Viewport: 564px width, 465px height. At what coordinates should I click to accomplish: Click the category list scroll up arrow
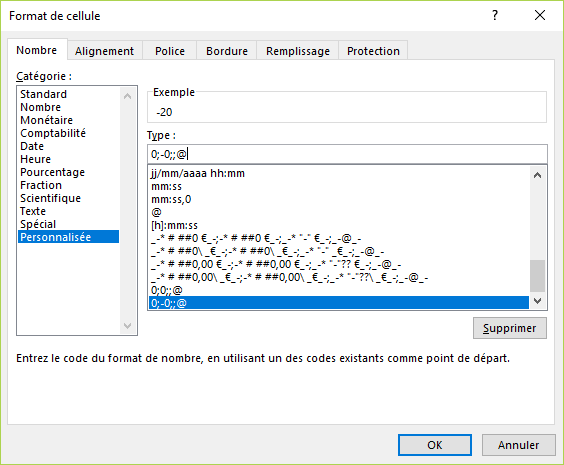[127, 96]
